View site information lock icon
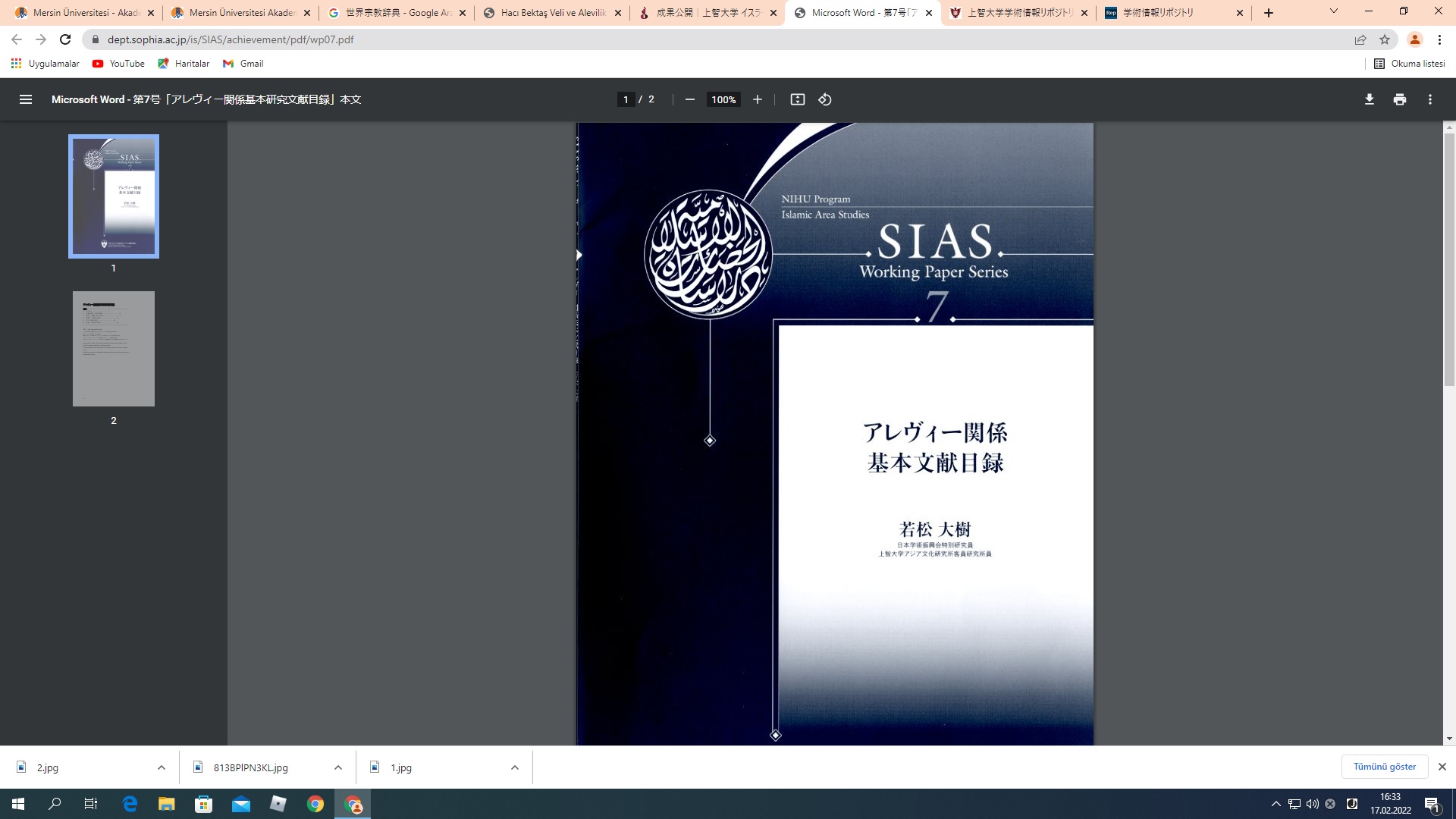The width and height of the screenshot is (1456, 819). tap(95, 39)
